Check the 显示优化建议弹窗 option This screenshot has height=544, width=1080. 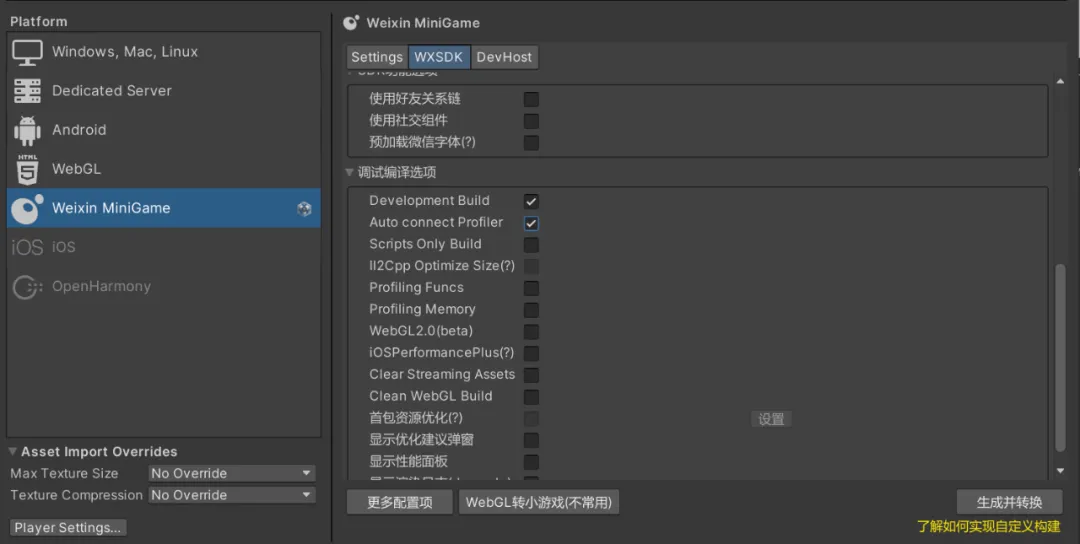[x=531, y=440]
